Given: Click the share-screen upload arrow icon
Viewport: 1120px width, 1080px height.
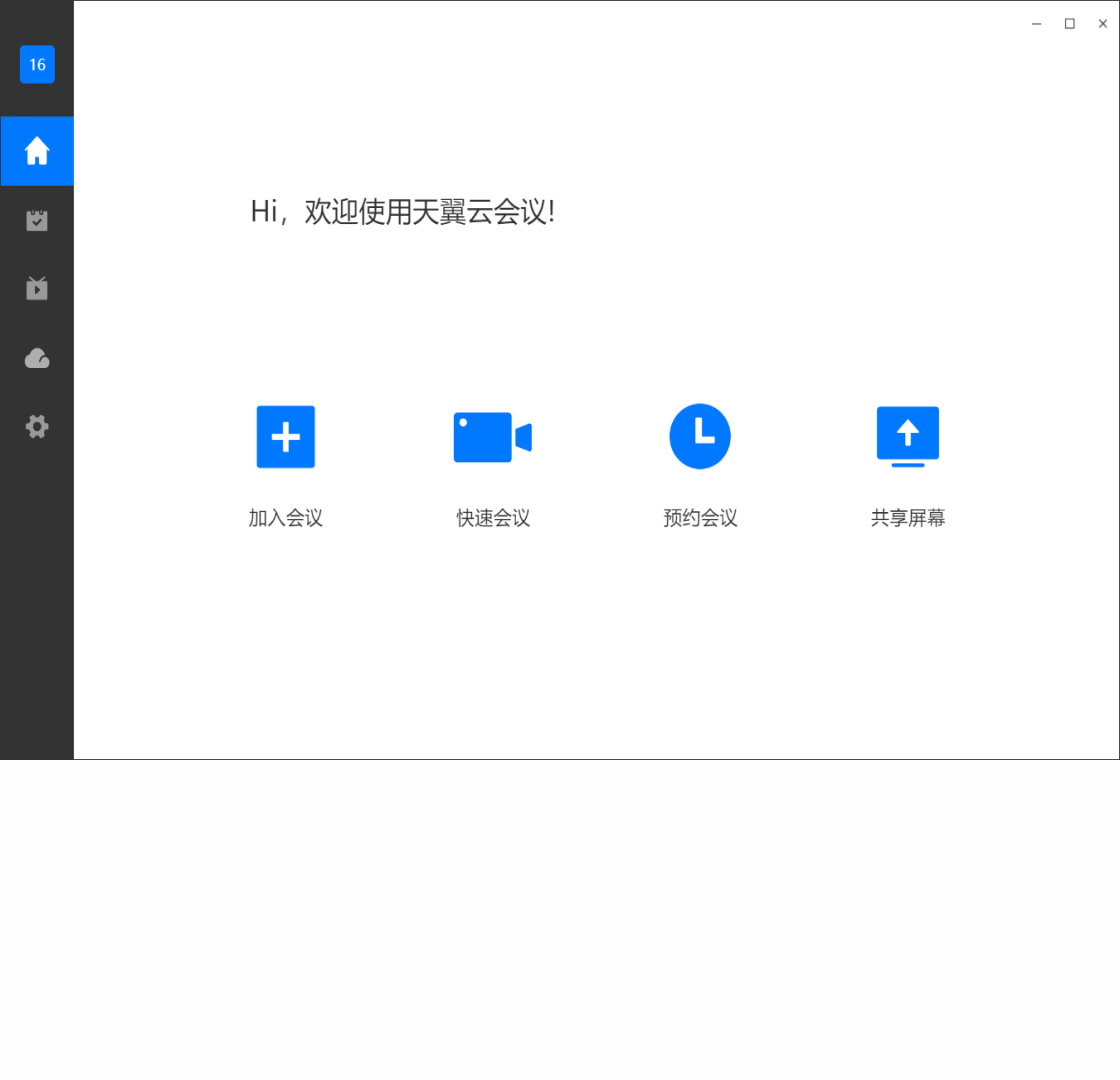Looking at the screenshot, I should (x=908, y=436).
